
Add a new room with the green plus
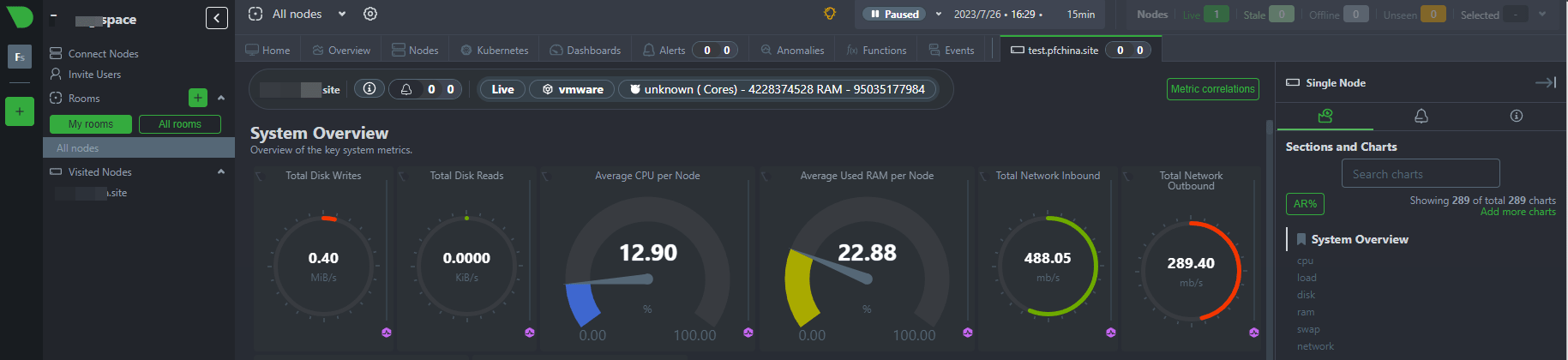198,98
